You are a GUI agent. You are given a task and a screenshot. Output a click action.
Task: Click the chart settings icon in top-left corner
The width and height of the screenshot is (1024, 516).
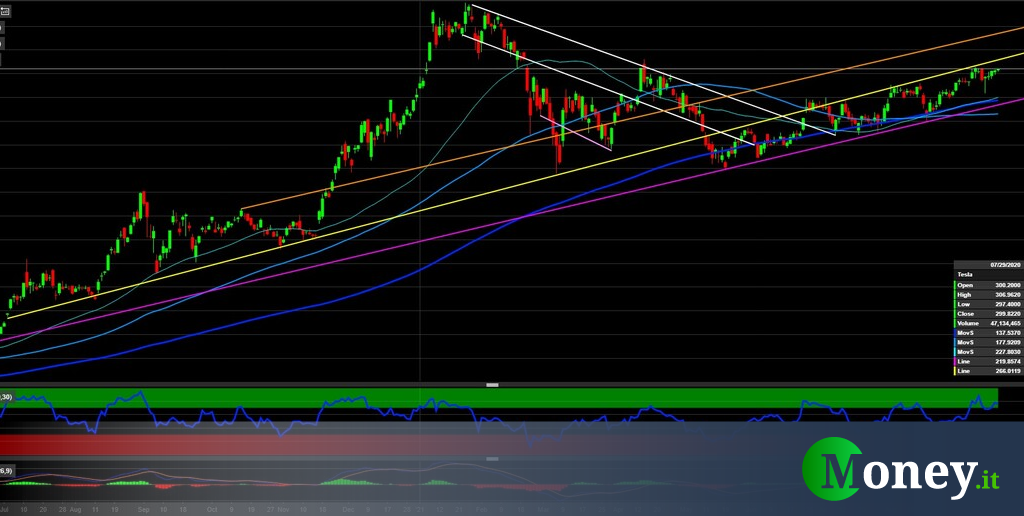click(x=3, y=11)
